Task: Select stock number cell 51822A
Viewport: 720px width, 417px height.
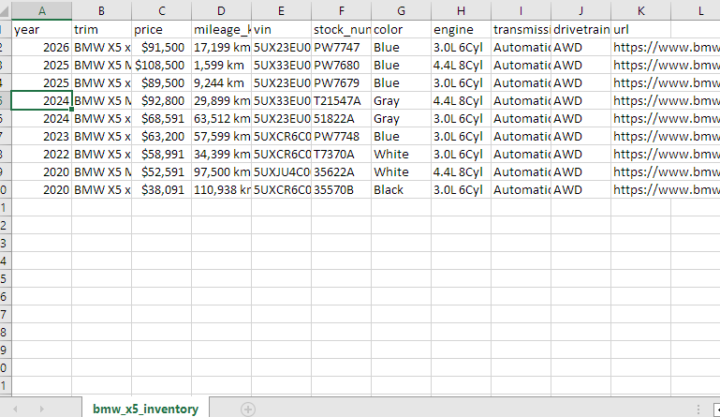Action: pyautogui.click(x=341, y=118)
